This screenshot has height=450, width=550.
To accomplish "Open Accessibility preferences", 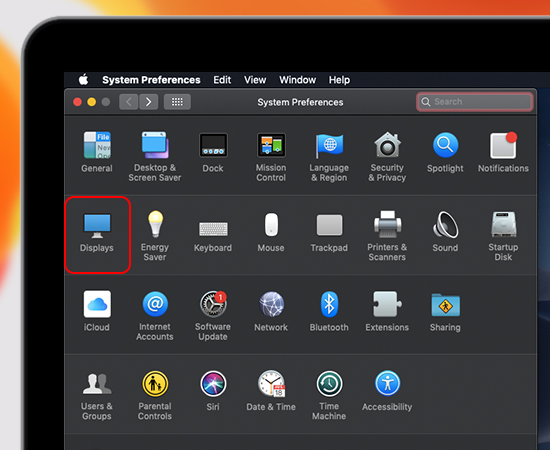I will [x=387, y=391].
